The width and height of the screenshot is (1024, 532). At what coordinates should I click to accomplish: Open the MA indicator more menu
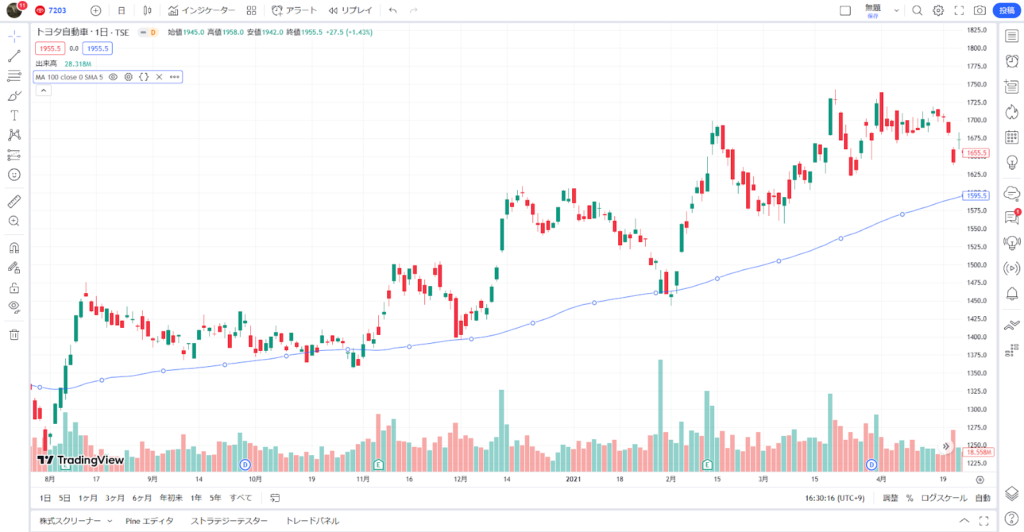click(174, 77)
